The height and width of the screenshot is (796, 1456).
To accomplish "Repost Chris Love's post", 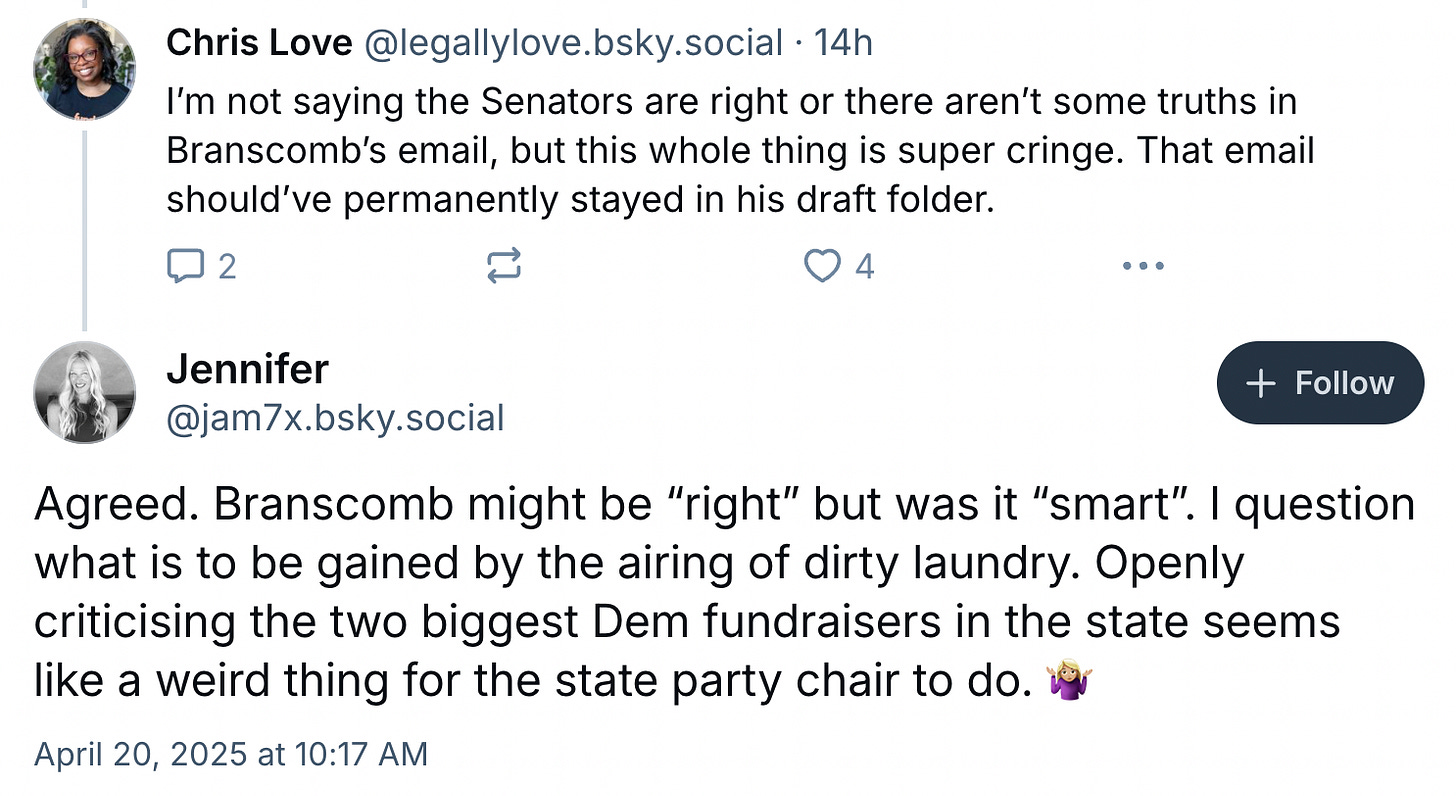I will pos(503,266).
